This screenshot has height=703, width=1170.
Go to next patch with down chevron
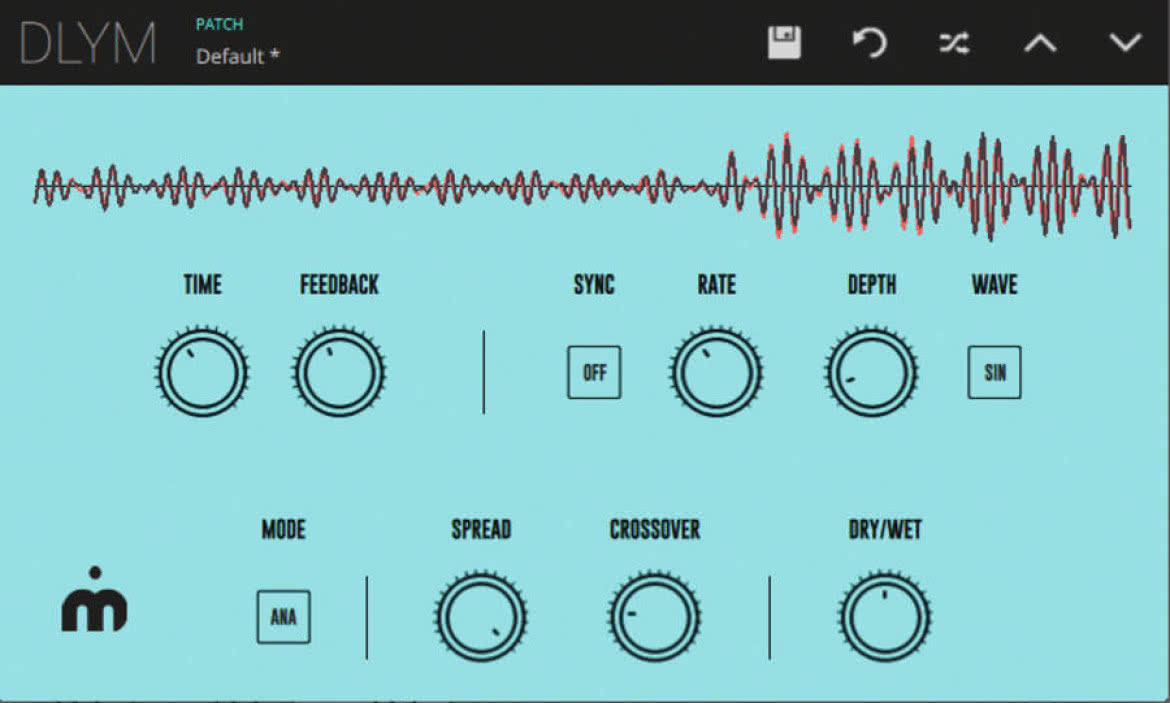tap(1125, 42)
